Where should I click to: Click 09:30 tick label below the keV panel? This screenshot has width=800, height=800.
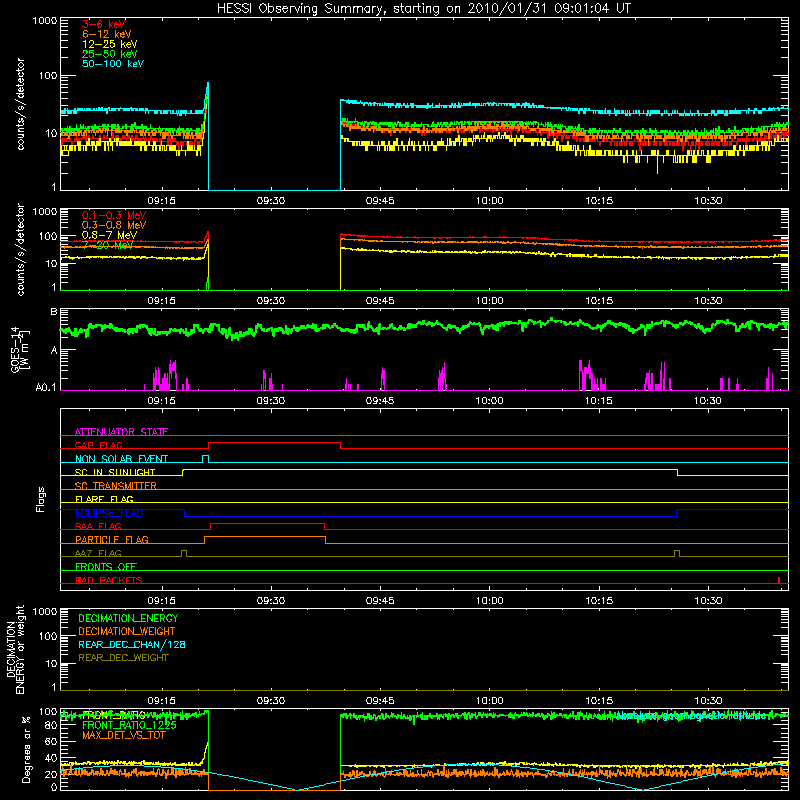[x=270, y=201]
